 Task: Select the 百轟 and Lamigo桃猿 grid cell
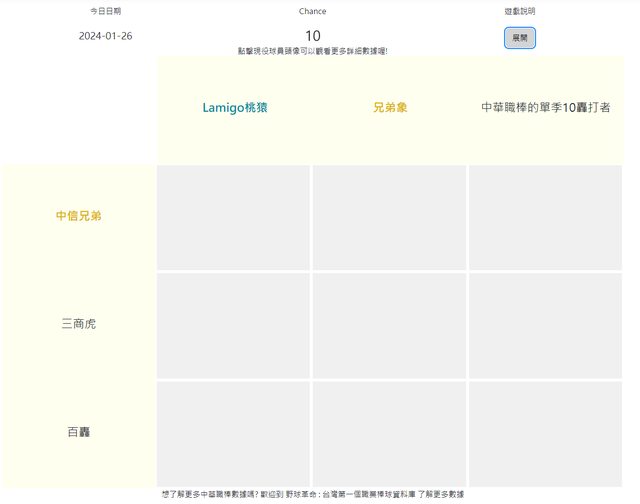[x=234, y=433]
